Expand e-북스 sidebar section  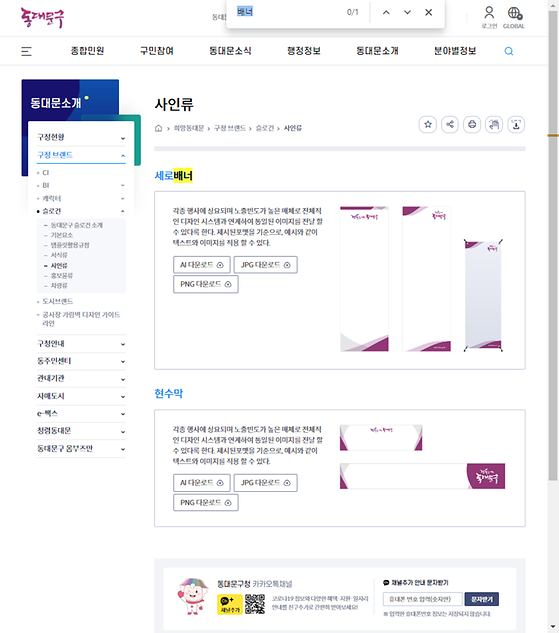[x=81, y=413]
